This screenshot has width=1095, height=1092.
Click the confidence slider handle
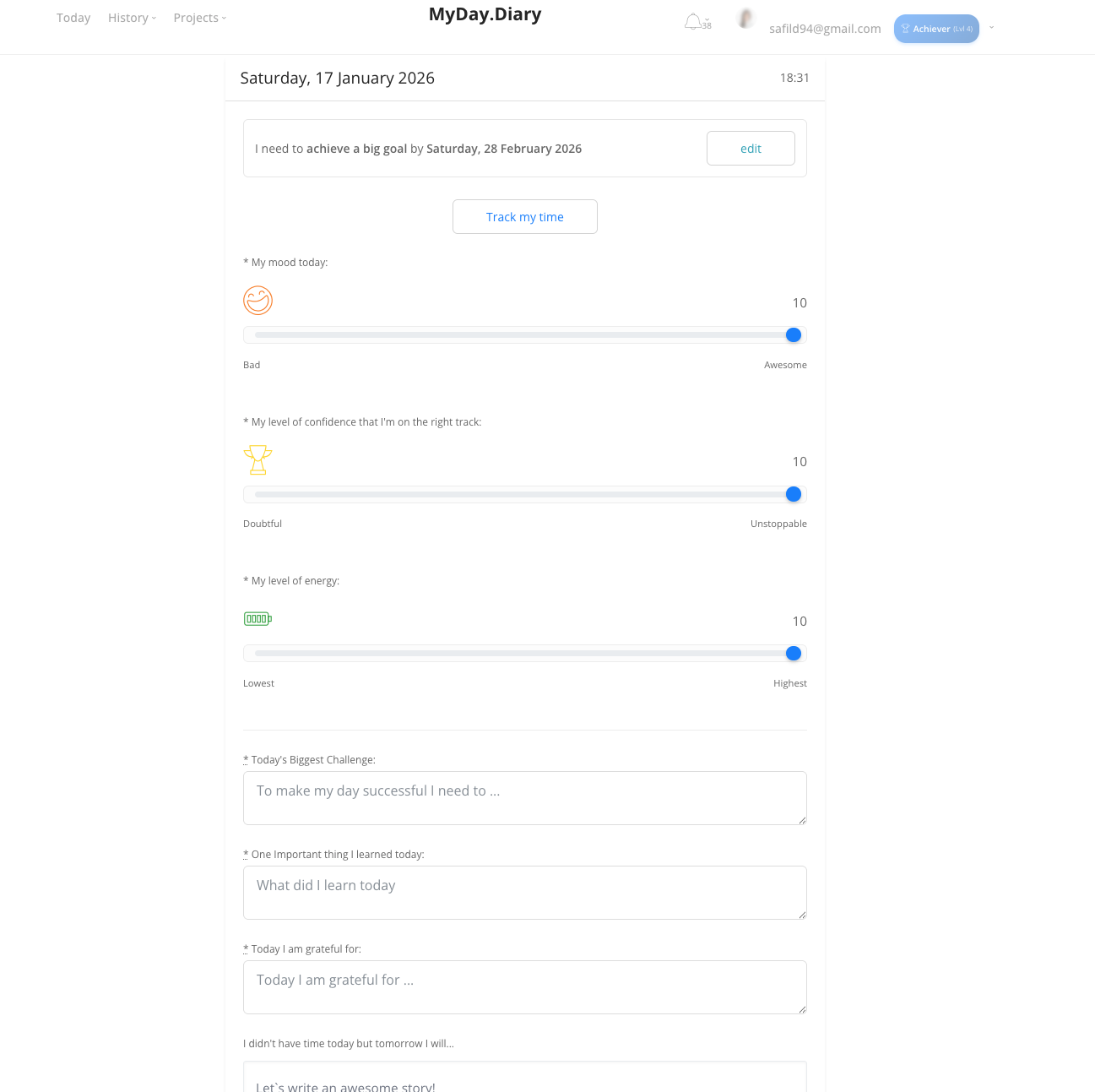pyautogui.click(x=793, y=495)
